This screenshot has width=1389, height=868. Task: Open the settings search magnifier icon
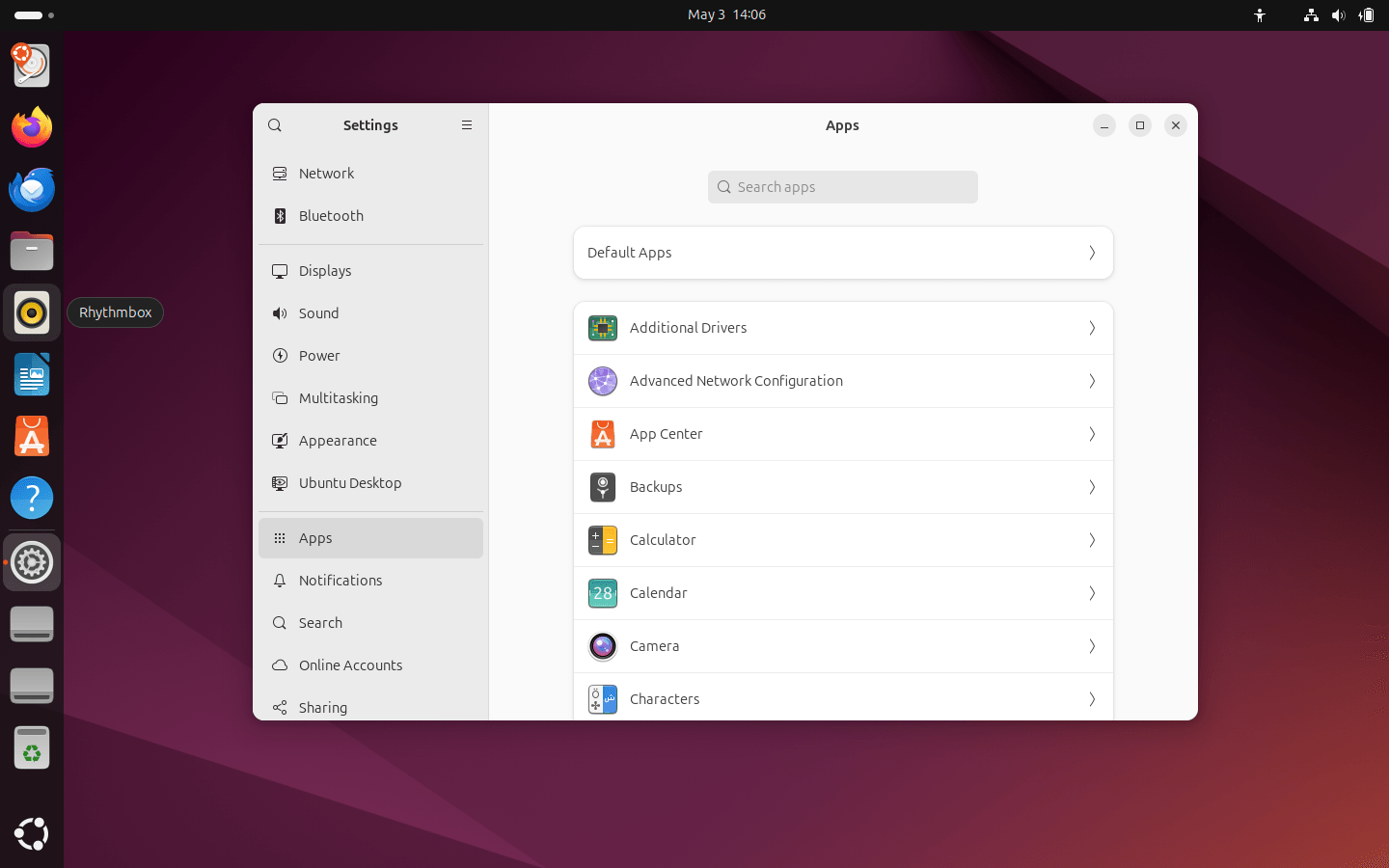pyautogui.click(x=275, y=125)
